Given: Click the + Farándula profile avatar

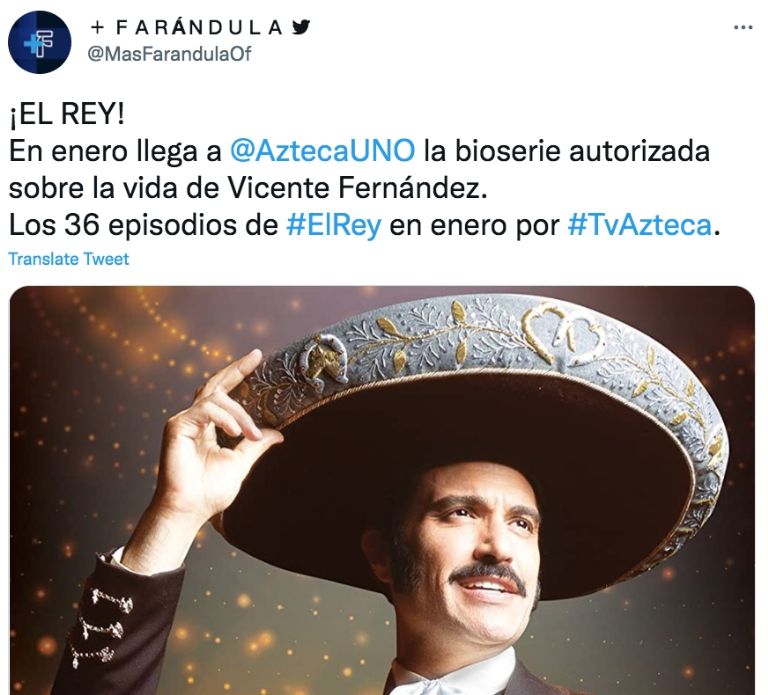Looking at the screenshot, I should (x=39, y=42).
